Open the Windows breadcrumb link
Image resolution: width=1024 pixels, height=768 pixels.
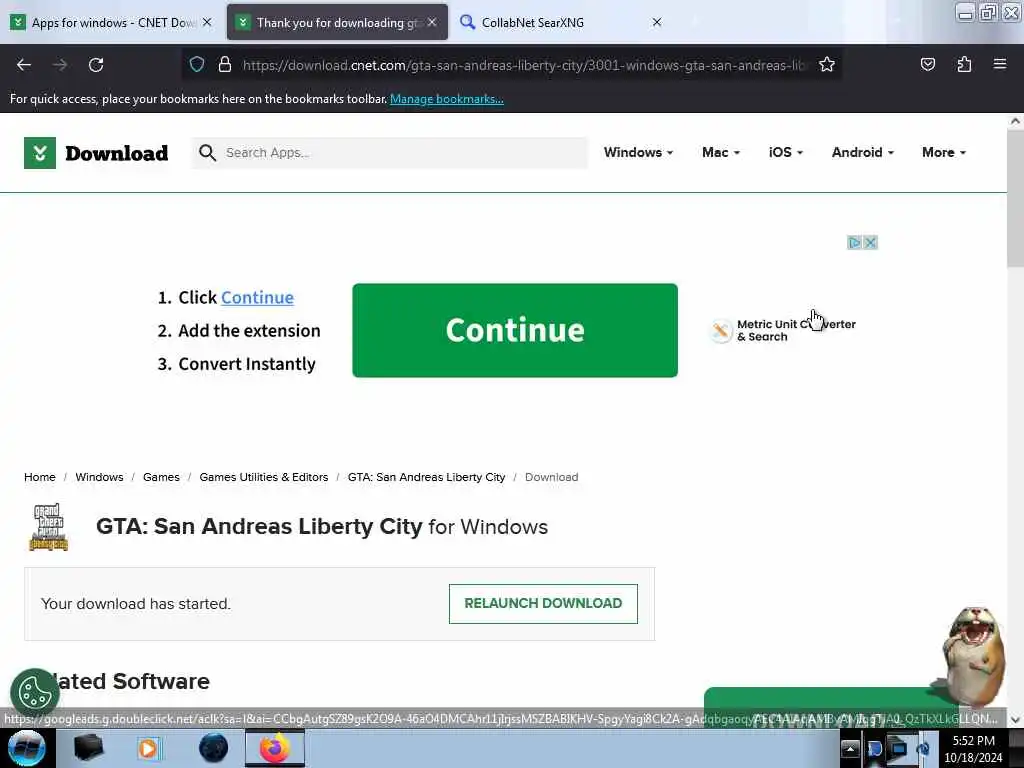99,477
